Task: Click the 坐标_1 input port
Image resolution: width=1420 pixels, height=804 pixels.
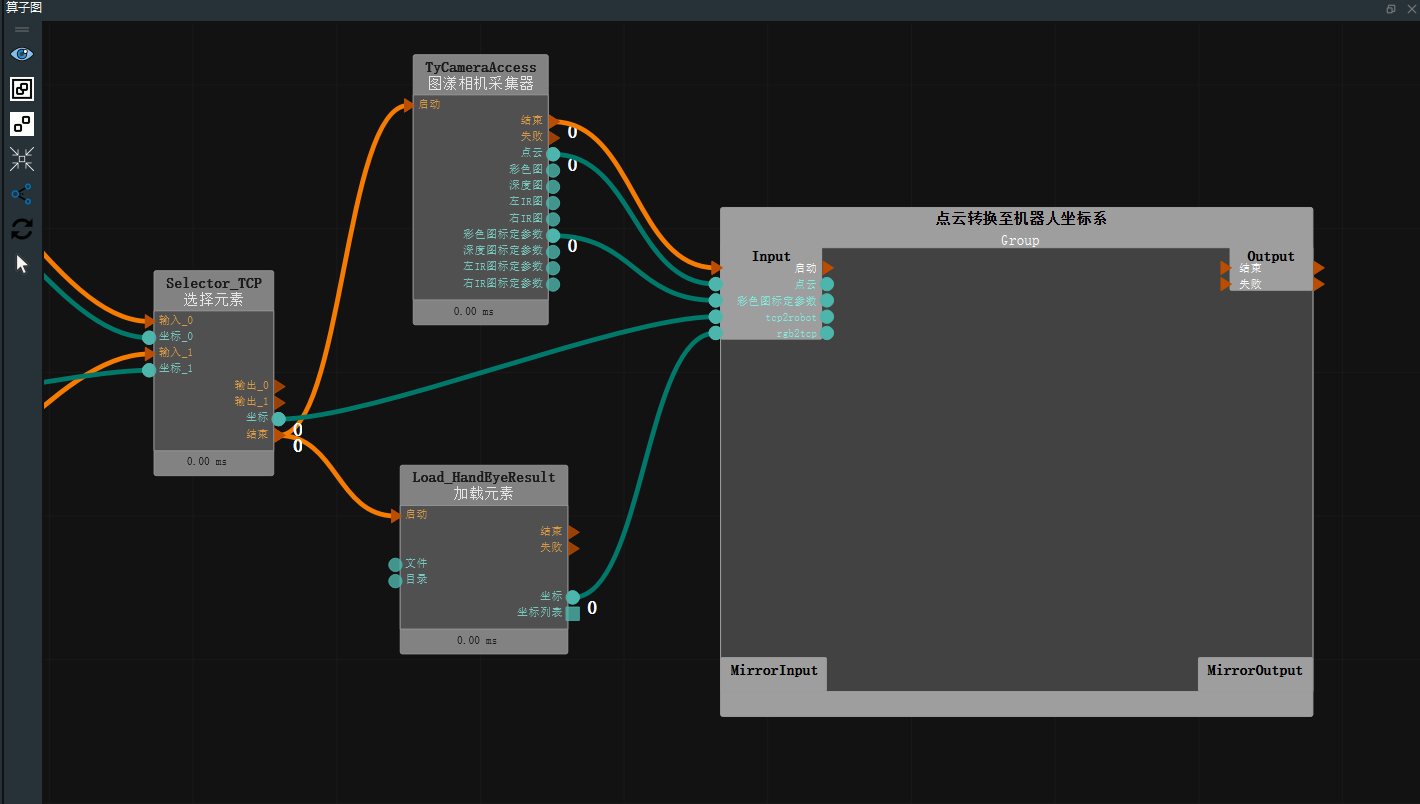Action: pos(149,370)
